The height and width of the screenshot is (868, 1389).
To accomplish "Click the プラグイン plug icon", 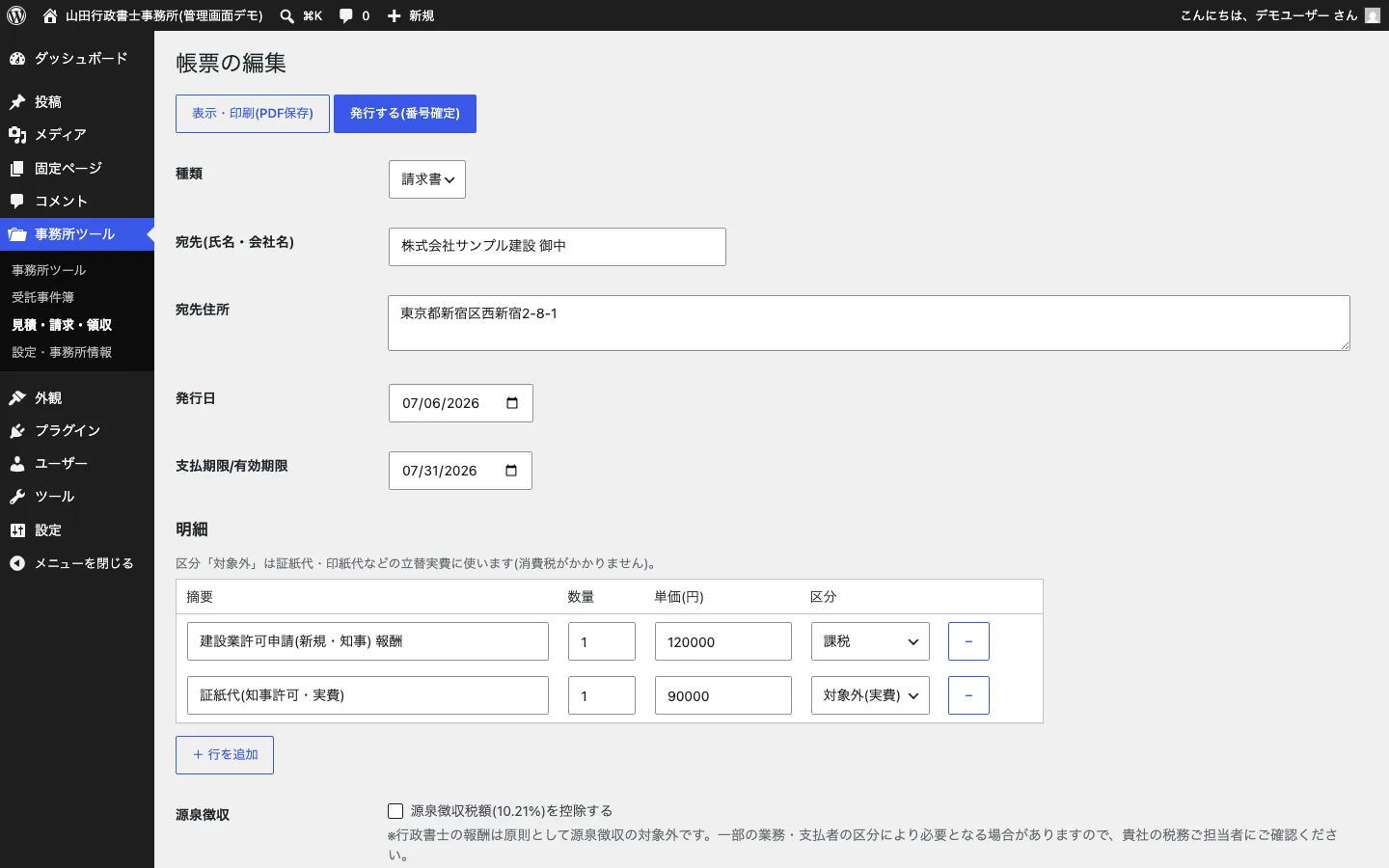I will (17, 431).
